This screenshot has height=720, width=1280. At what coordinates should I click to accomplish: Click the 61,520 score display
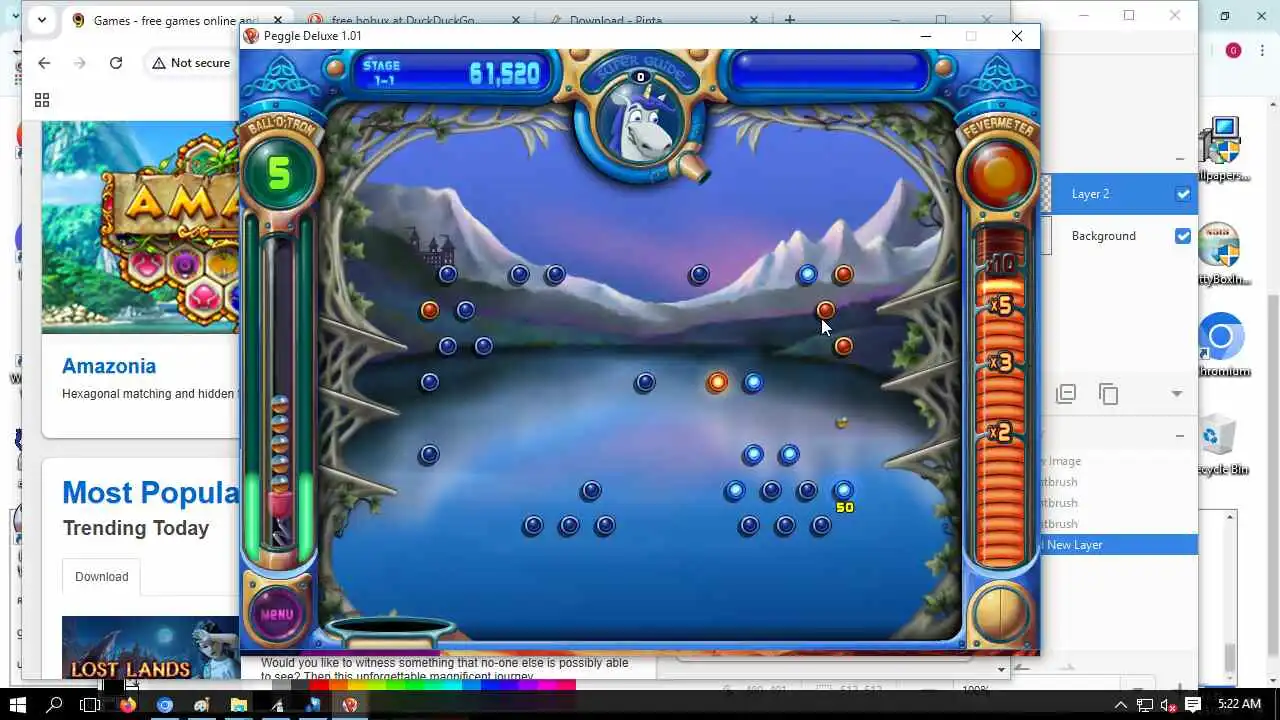point(505,73)
